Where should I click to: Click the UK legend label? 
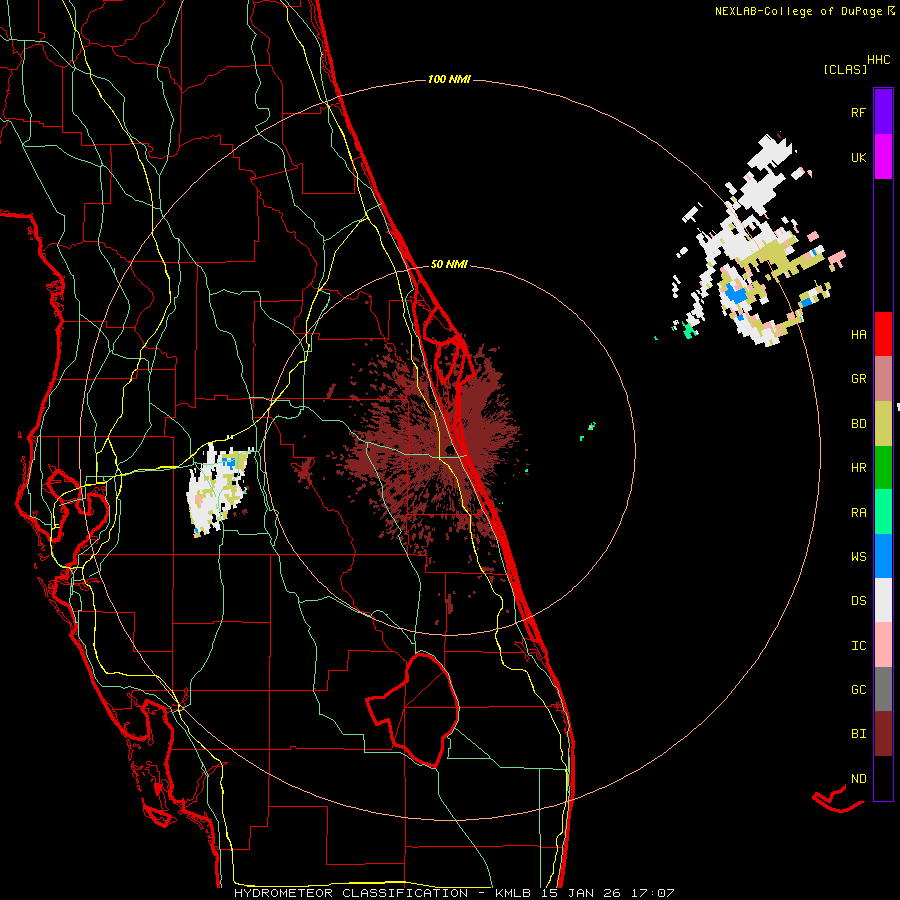[858, 157]
